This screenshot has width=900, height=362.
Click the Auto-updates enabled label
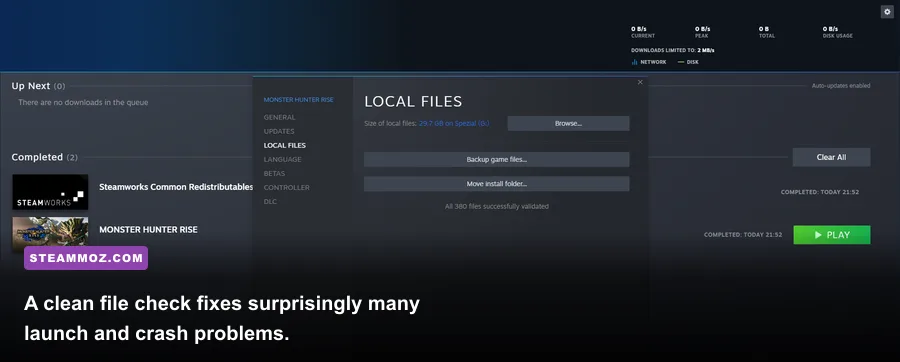[x=841, y=85]
